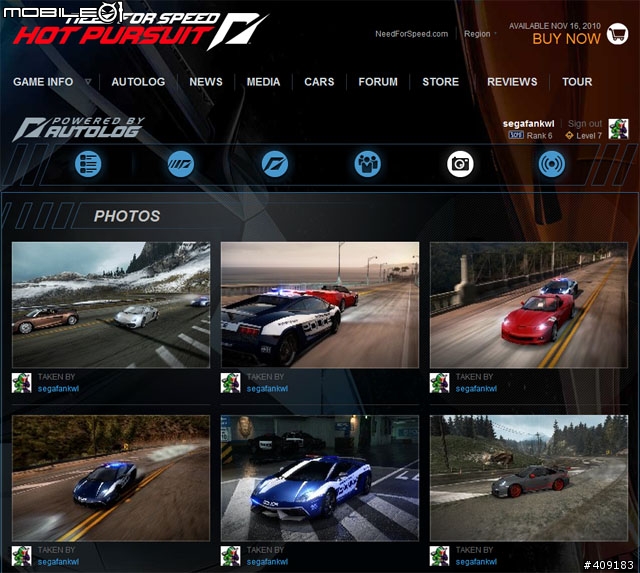The width and height of the screenshot is (640, 573).
Task: Click the SCPD Rank 6 badge
Action: (x=516, y=135)
